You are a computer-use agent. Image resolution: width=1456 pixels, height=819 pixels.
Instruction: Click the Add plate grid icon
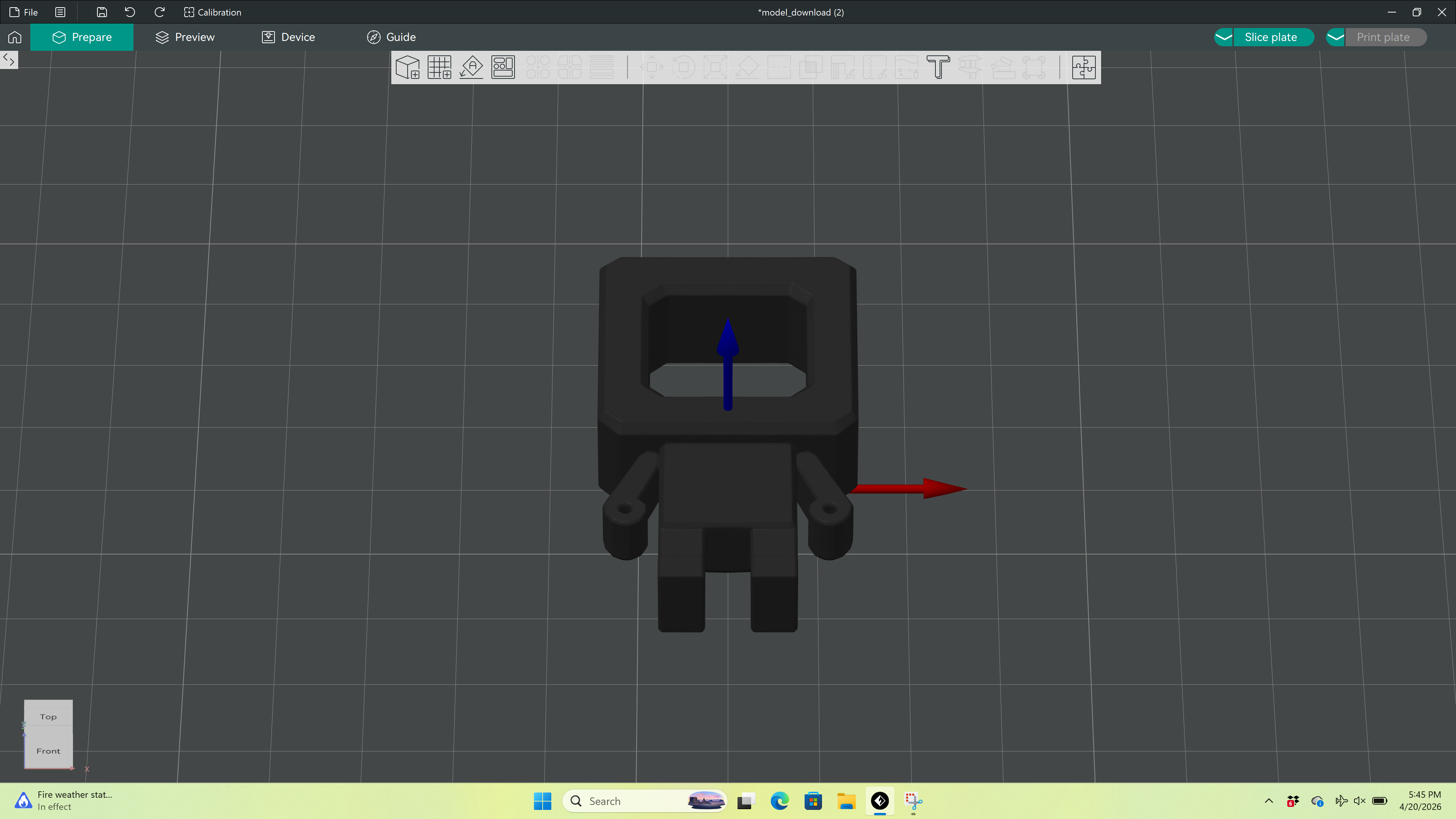pyautogui.click(x=439, y=67)
